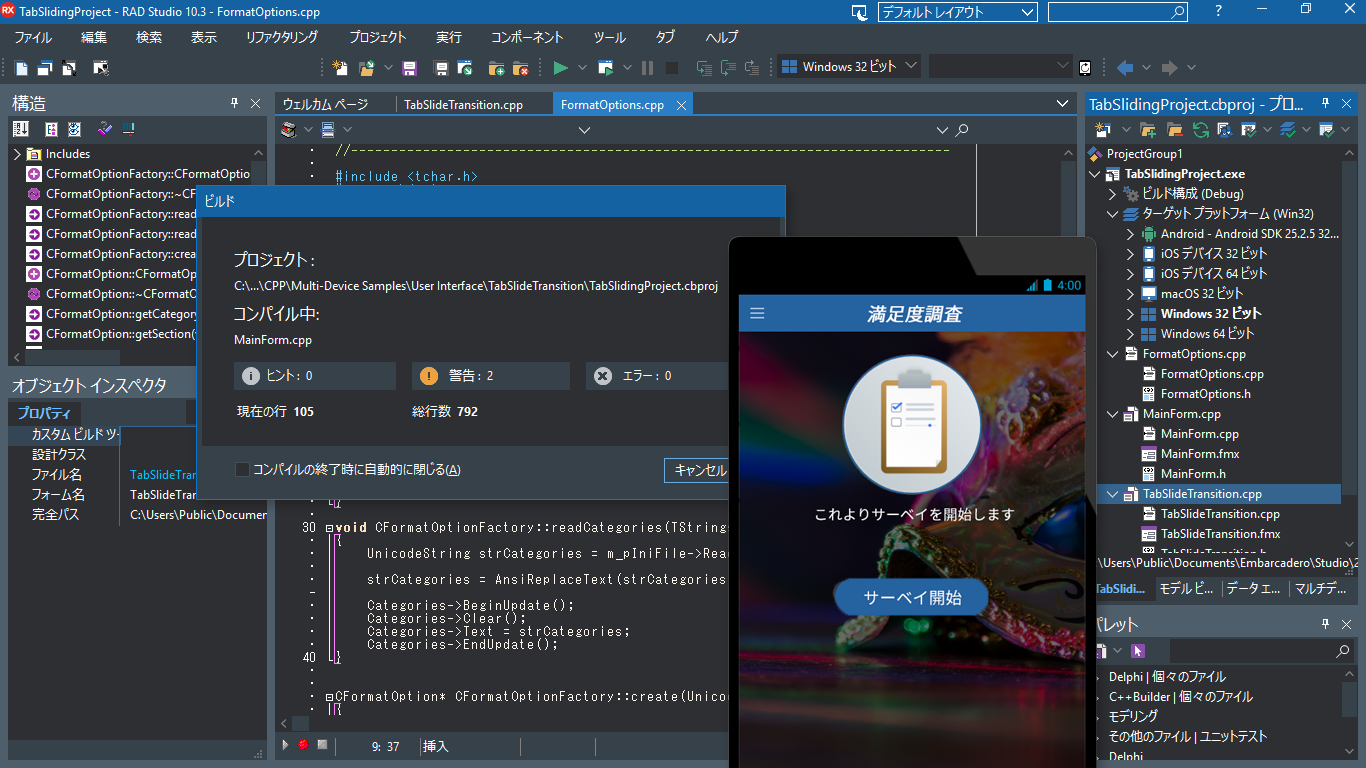Click the Save All toolbar icon
Screen dimensions: 1366x768
(x=441, y=68)
